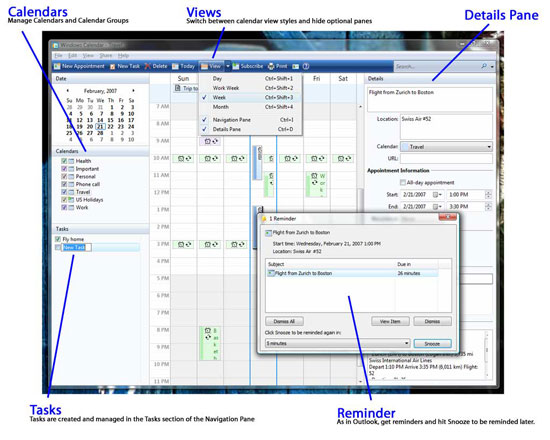Open the Calendar Travel dropdown in Details

[x=489, y=147]
